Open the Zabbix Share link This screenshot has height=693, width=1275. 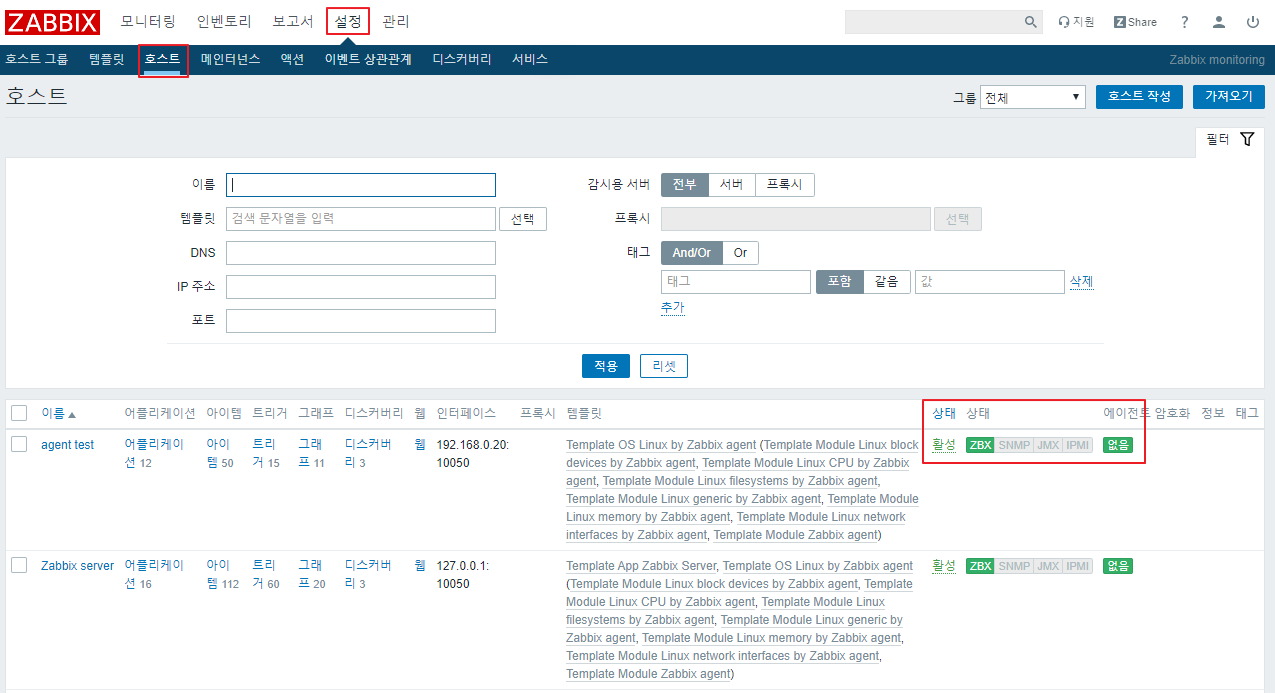coord(1135,22)
